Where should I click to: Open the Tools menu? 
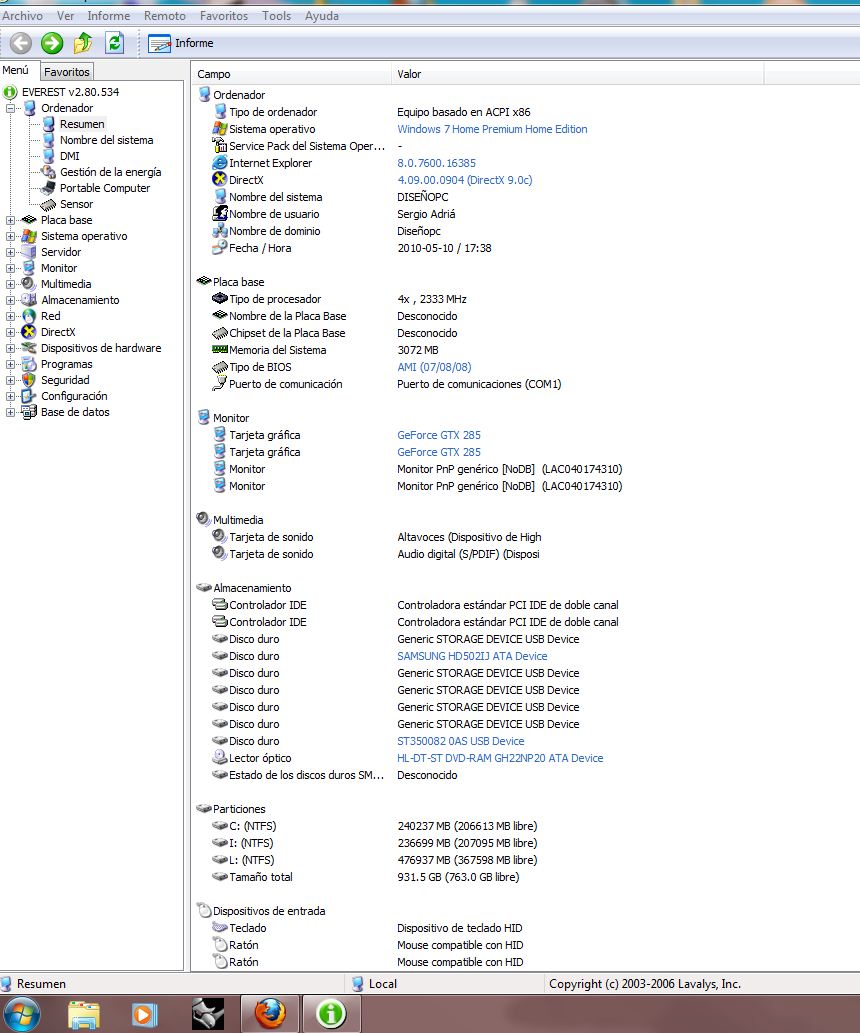click(x=277, y=16)
